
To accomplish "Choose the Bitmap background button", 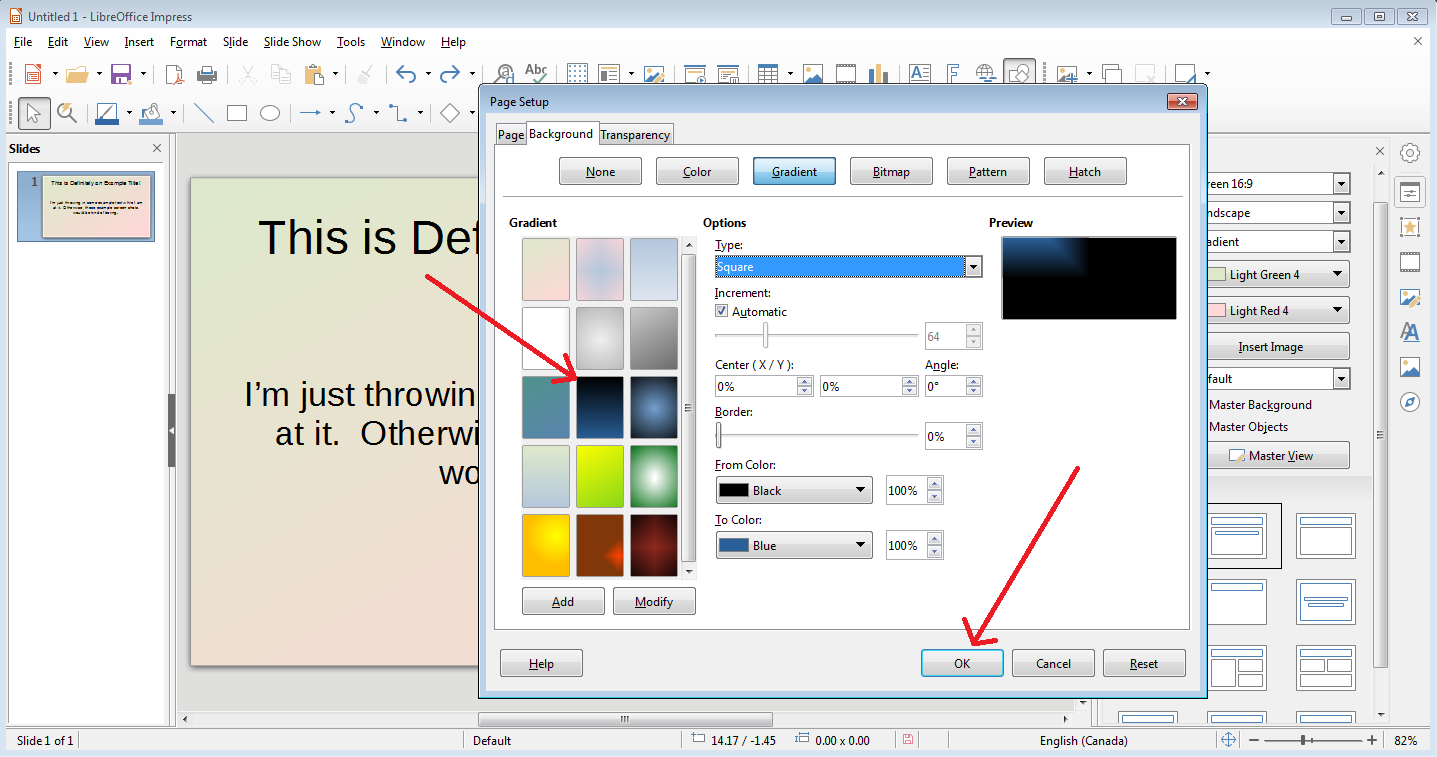I will point(891,171).
